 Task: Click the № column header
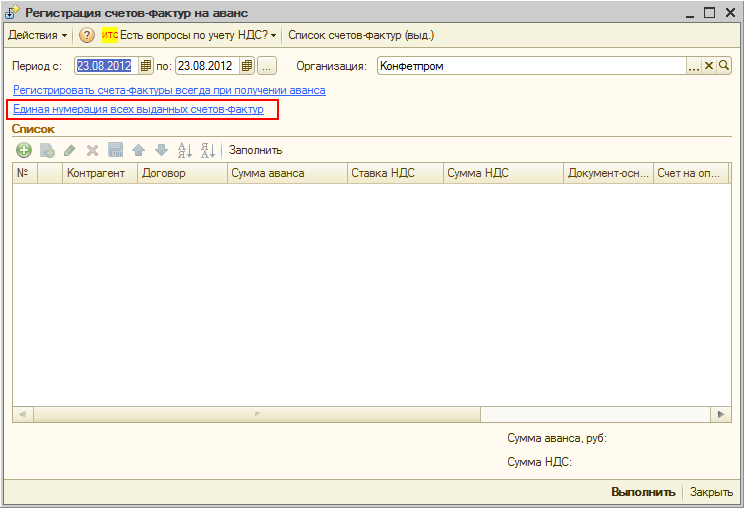[25, 173]
